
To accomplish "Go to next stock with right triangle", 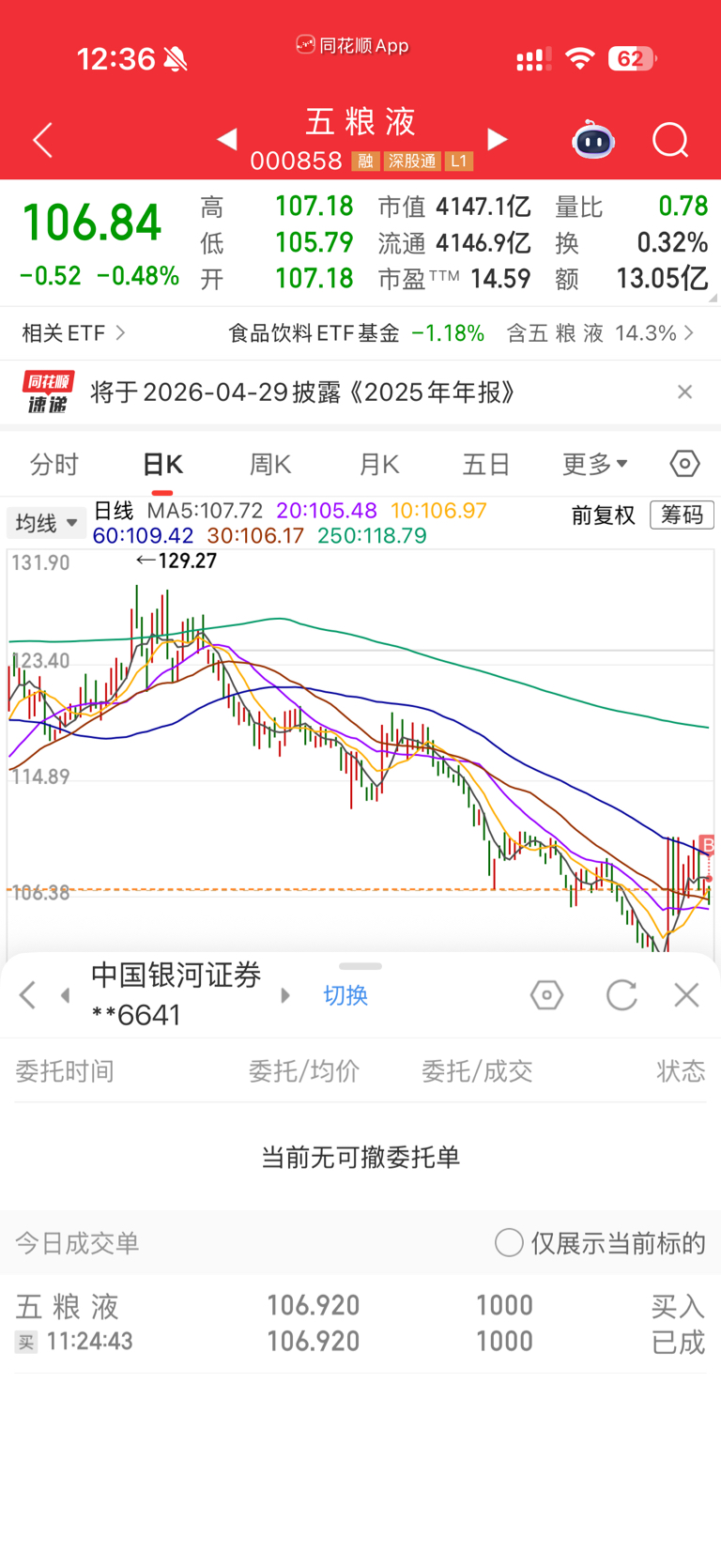I will [x=498, y=140].
